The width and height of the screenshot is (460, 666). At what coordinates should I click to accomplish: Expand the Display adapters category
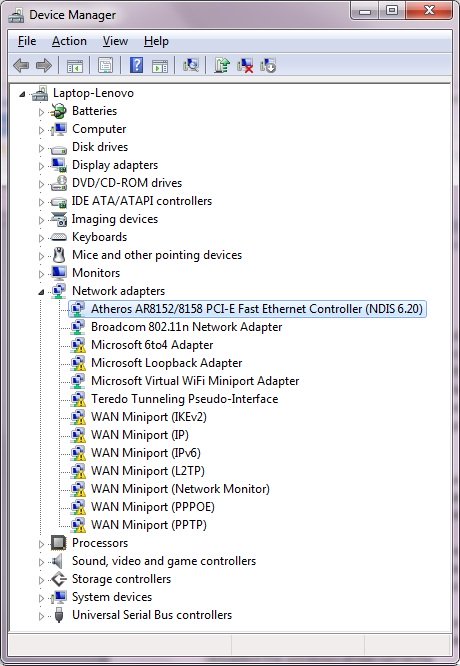(x=41, y=166)
